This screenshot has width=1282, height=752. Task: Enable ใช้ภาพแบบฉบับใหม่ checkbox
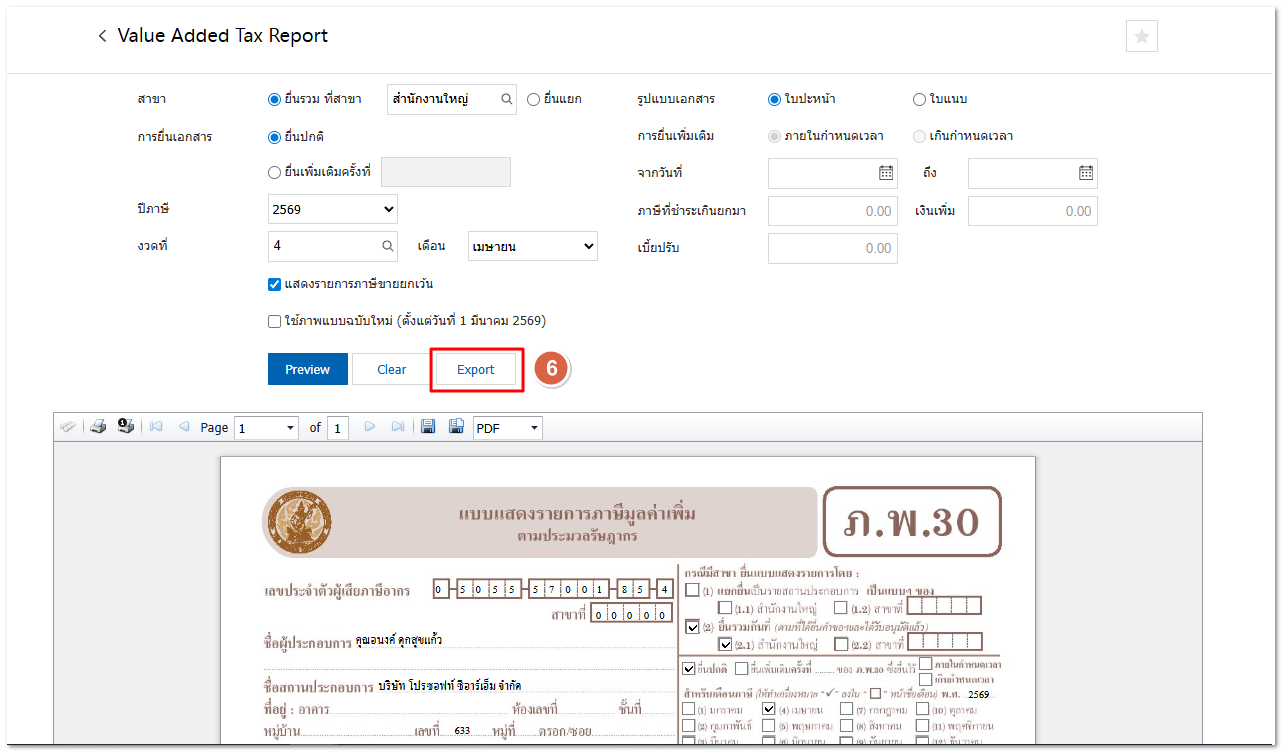pos(275,321)
